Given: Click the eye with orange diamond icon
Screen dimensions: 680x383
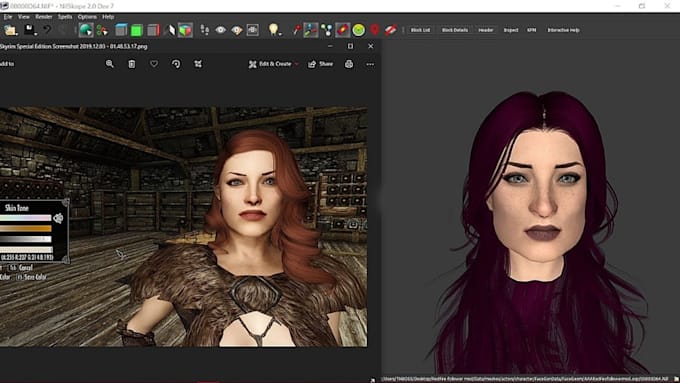Looking at the screenshot, I should 237,30.
